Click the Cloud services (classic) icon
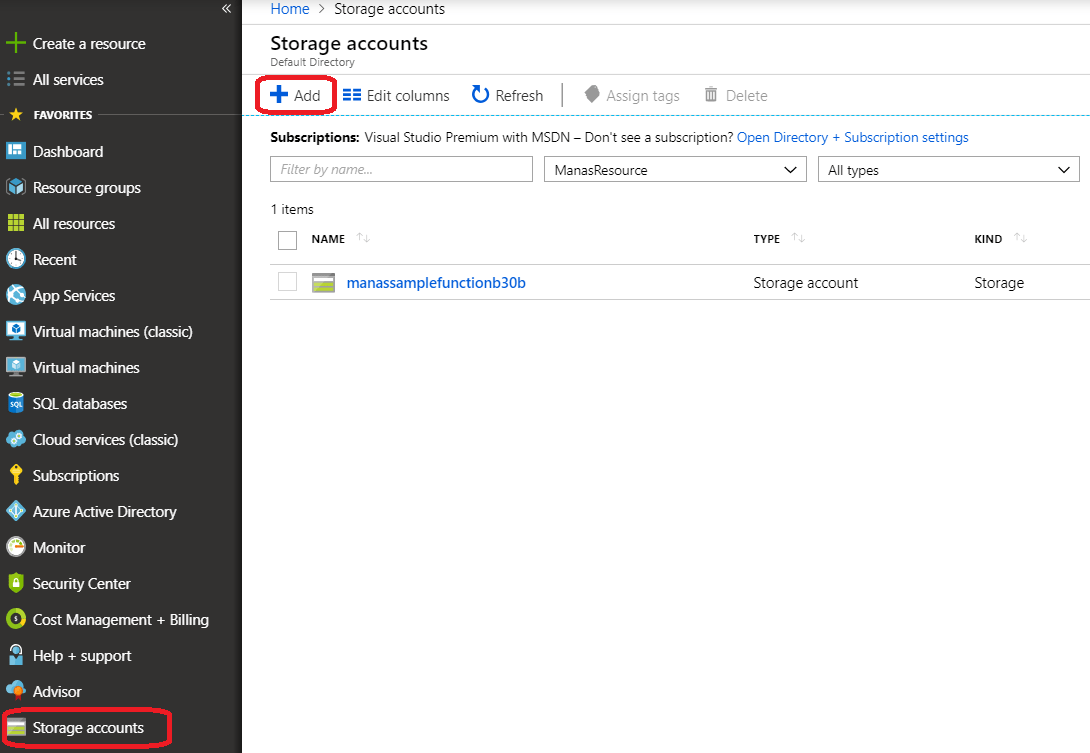Viewport: 1090px width, 753px height. tap(15, 439)
